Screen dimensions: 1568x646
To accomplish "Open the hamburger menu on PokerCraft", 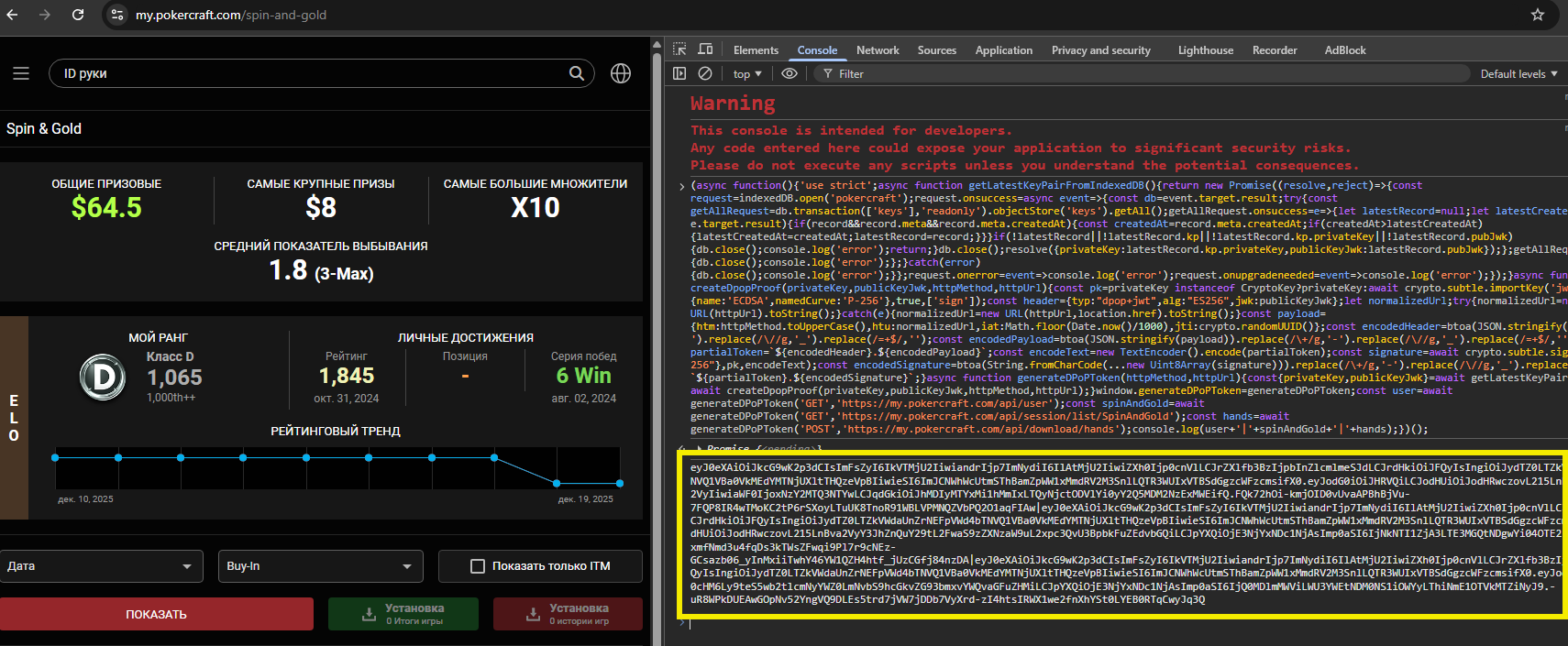I will (21, 73).
